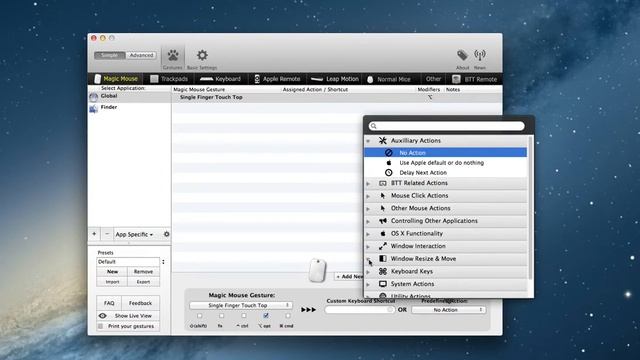This screenshot has width=640, height=360.
Task: Click the command icon for Keyboard Keys
Action: (x=382, y=271)
